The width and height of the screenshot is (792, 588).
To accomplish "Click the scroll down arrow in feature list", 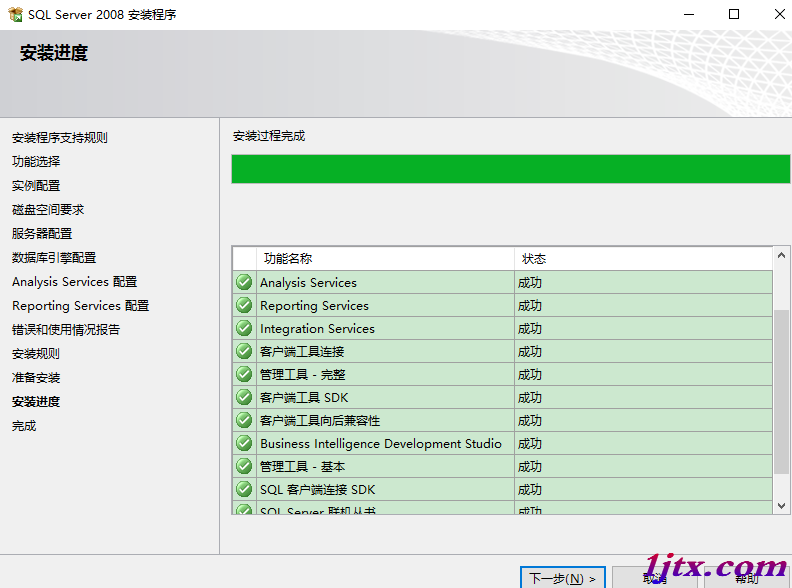I will [x=781, y=506].
